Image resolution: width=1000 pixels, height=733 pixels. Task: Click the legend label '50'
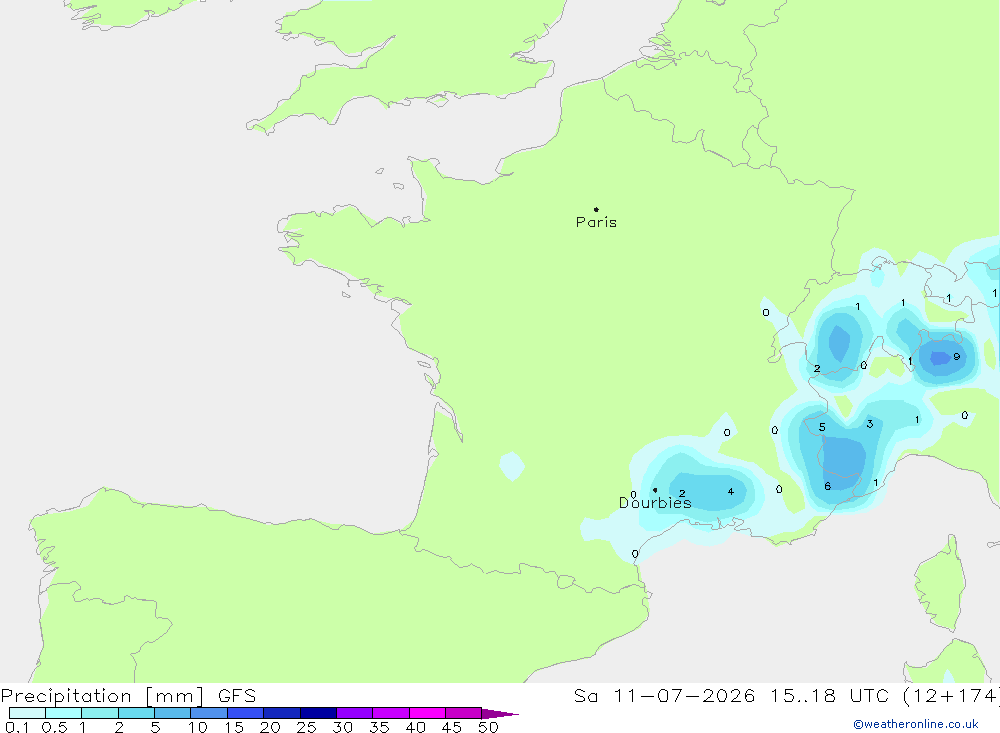[x=488, y=727]
